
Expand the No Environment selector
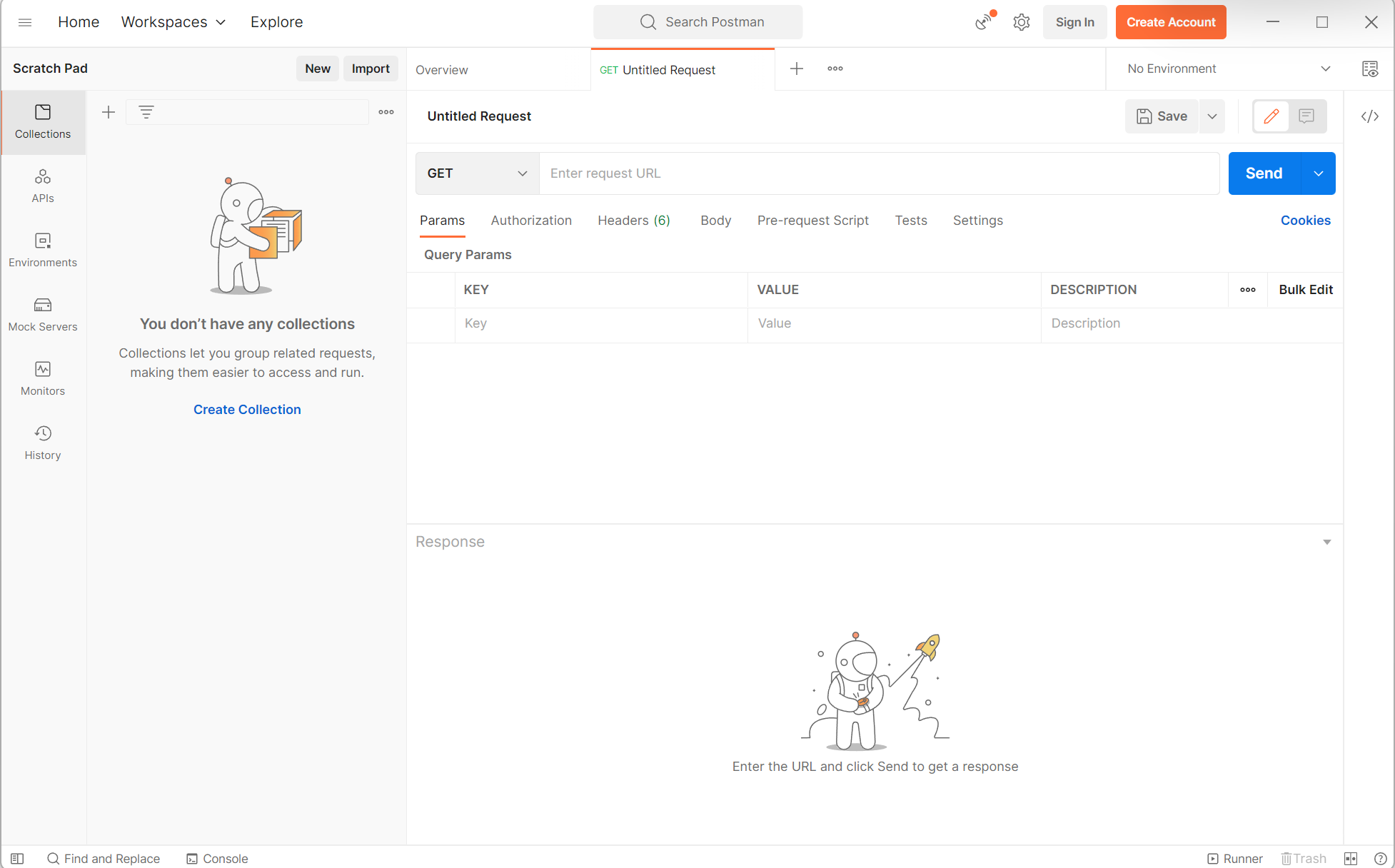(x=1228, y=69)
